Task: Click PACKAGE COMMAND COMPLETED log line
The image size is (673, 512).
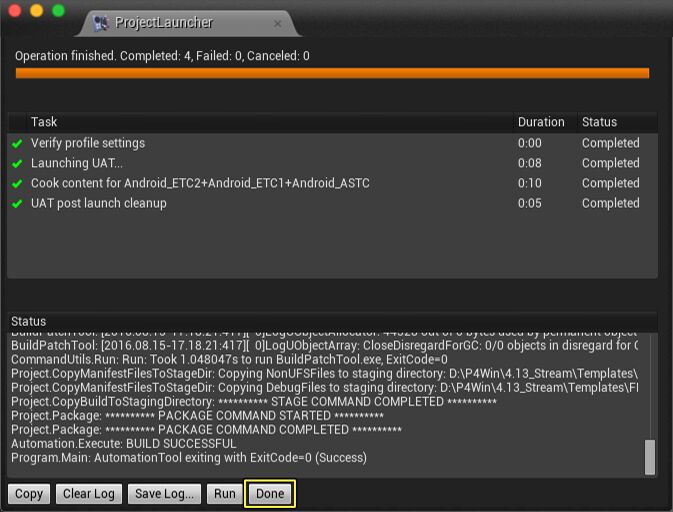Action: [x=206, y=430]
